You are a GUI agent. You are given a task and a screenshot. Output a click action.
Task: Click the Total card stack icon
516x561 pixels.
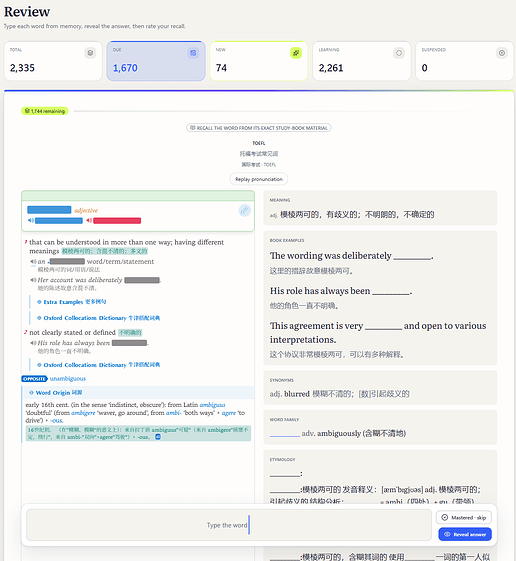point(90,53)
